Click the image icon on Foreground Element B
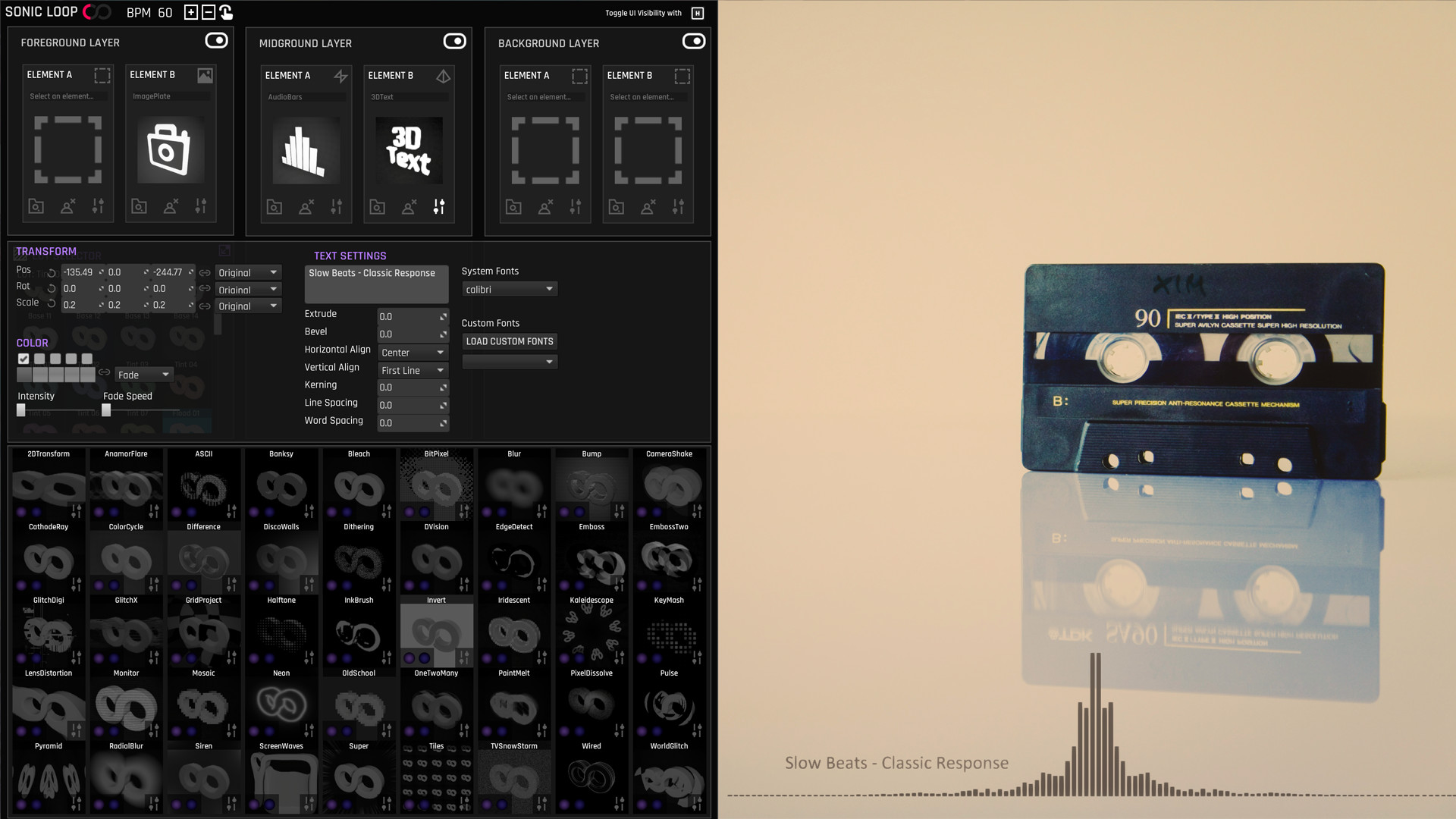The height and width of the screenshot is (819, 1456). [x=205, y=75]
